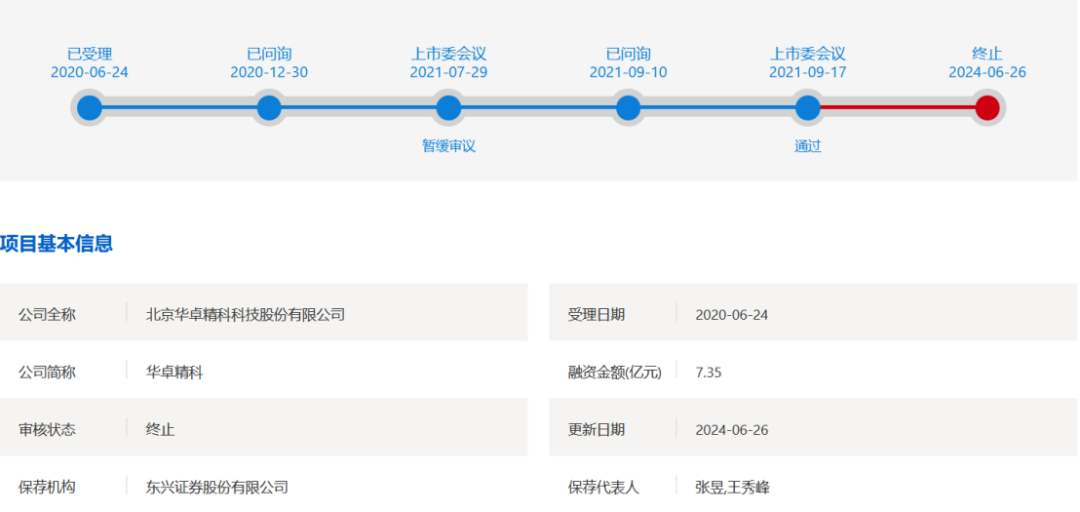The width and height of the screenshot is (1080, 512).
Task: Click sponsor 东兴证券股份有限公司
Action: (x=217, y=488)
